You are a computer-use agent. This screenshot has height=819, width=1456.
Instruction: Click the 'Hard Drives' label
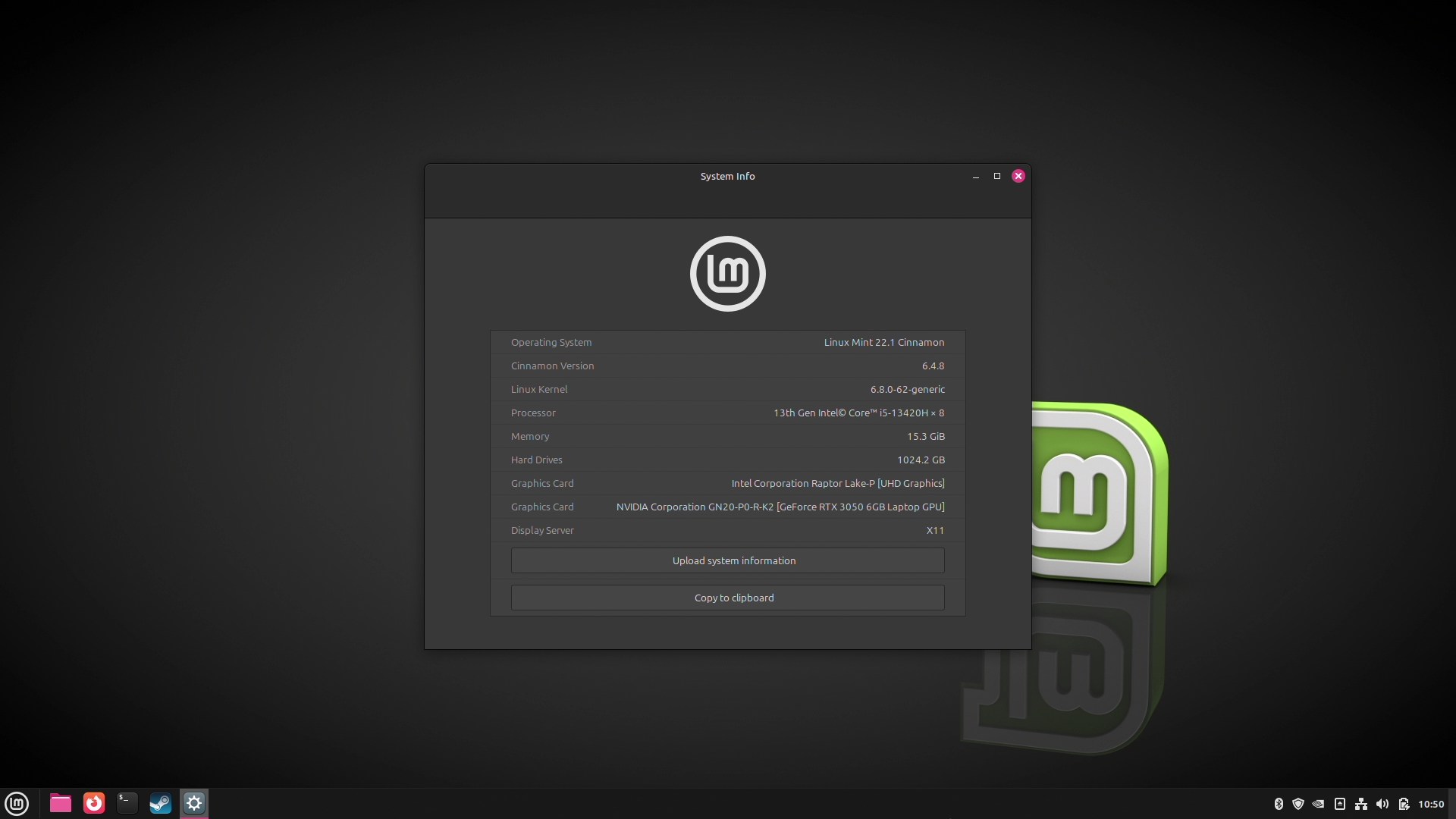coord(537,460)
